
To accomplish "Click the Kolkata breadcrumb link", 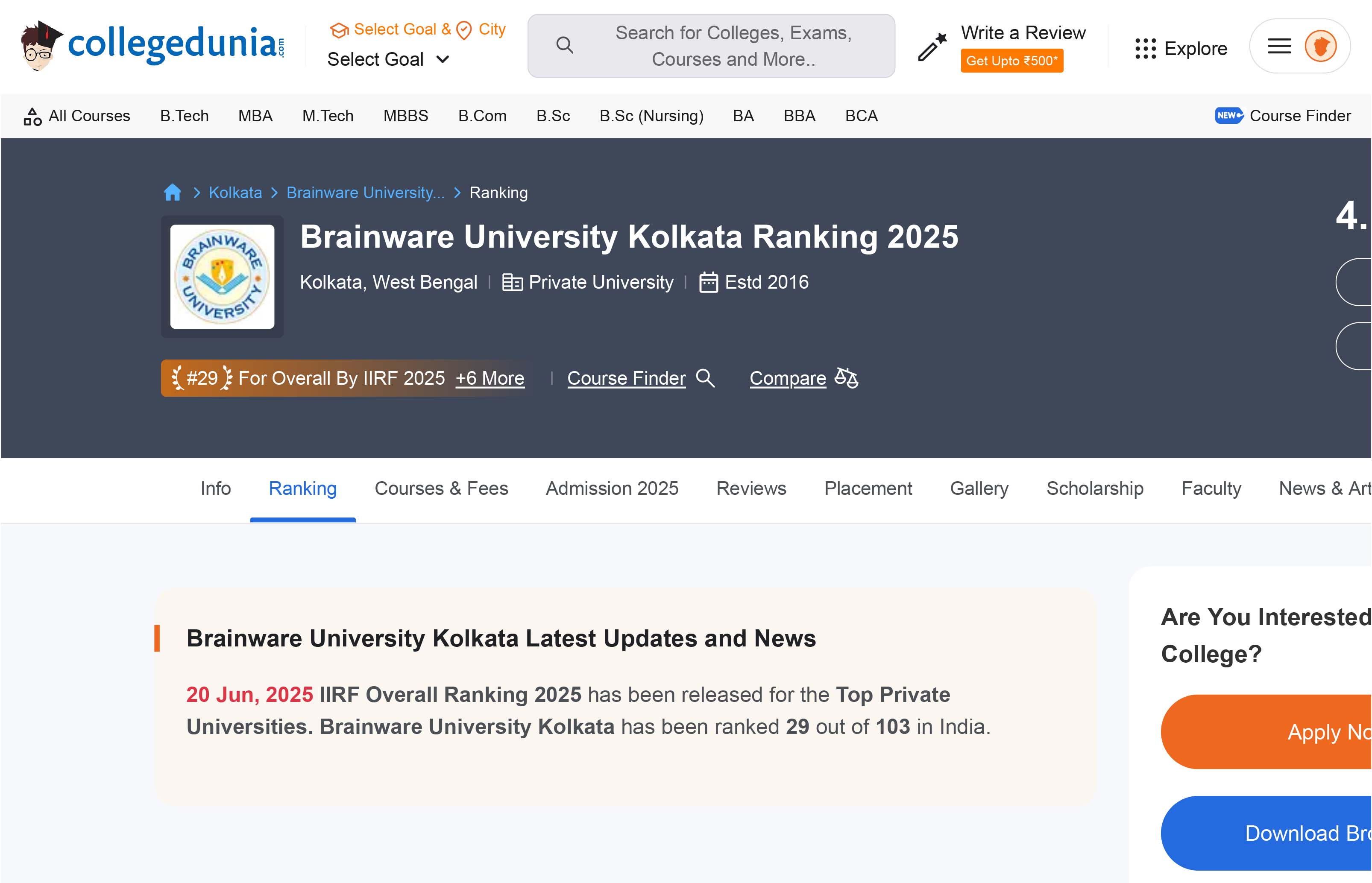I will click(235, 193).
